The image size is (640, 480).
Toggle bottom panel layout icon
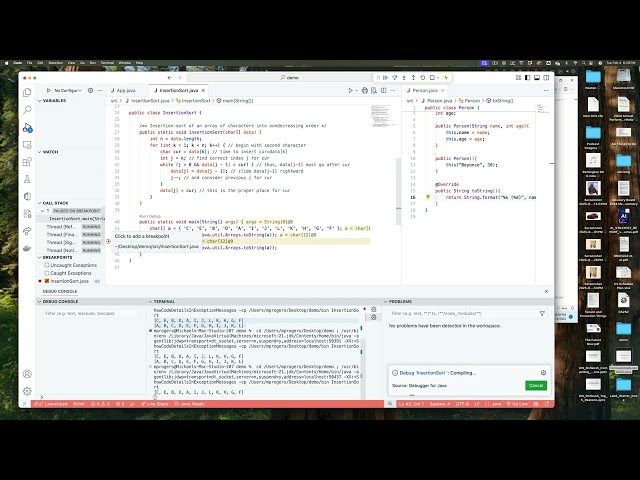[537, 78]
